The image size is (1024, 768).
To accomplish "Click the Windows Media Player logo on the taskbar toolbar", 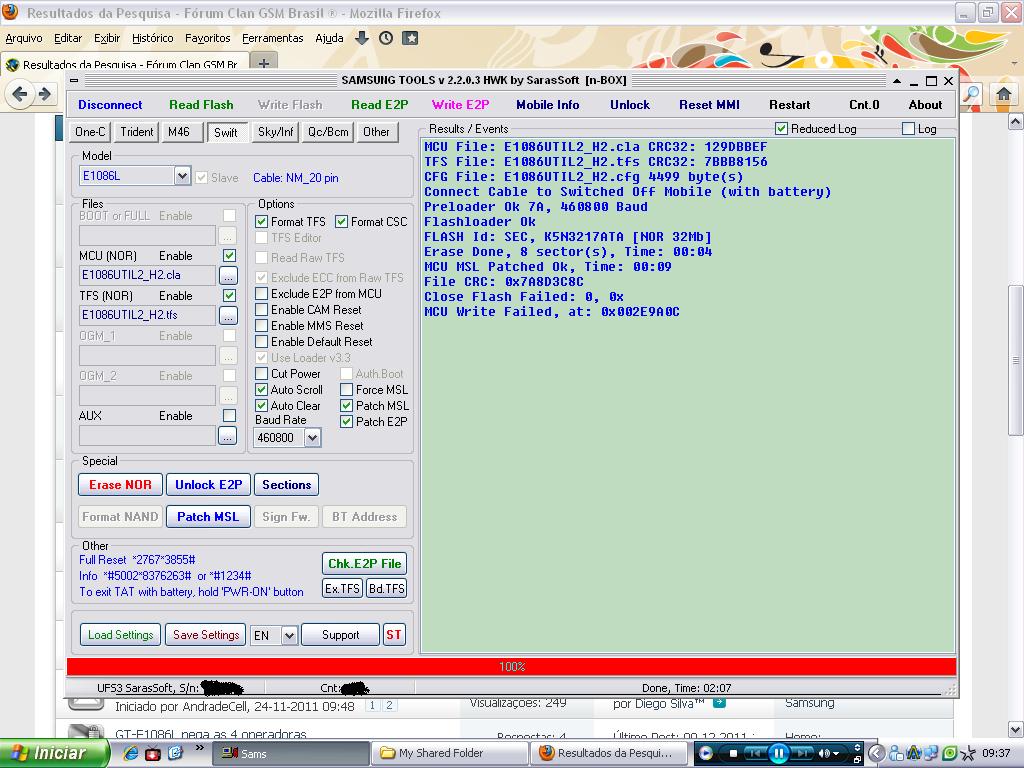I will (705, 753).
